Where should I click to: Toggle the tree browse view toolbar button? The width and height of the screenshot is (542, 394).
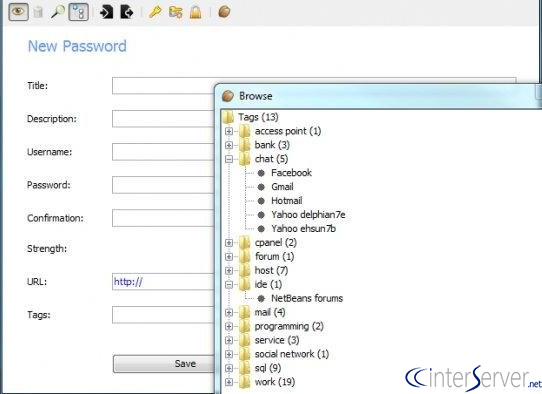click(x=78, y=12)
